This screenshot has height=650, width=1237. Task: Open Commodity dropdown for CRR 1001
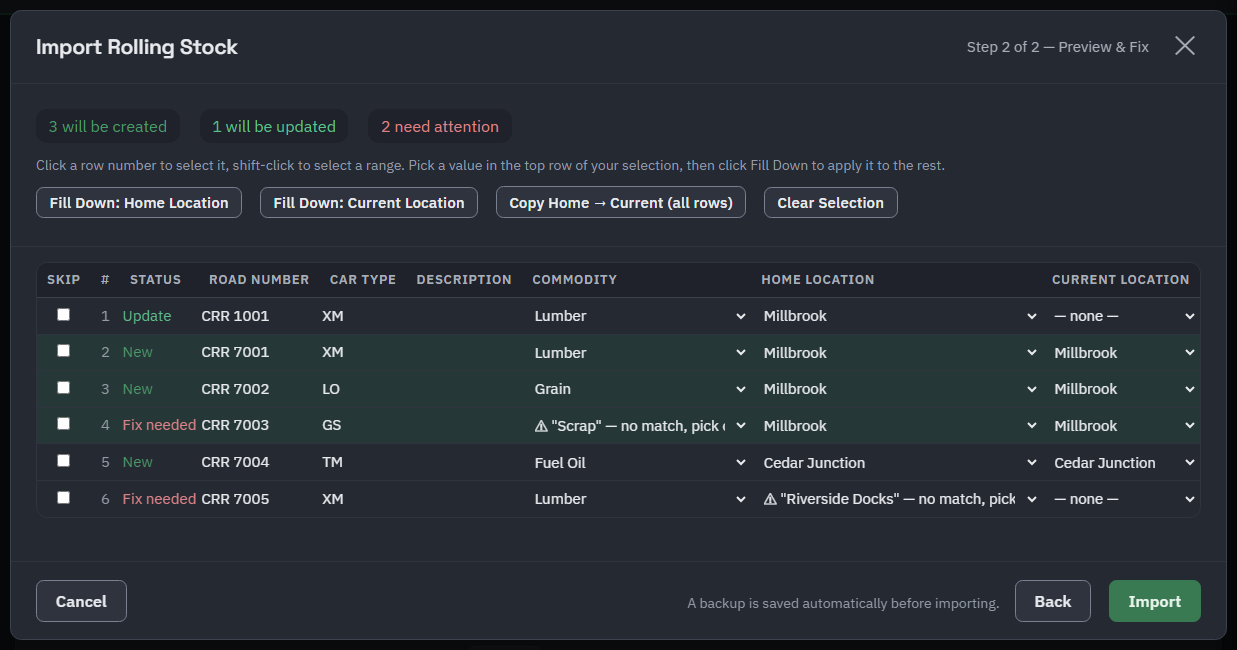[640, 316]
